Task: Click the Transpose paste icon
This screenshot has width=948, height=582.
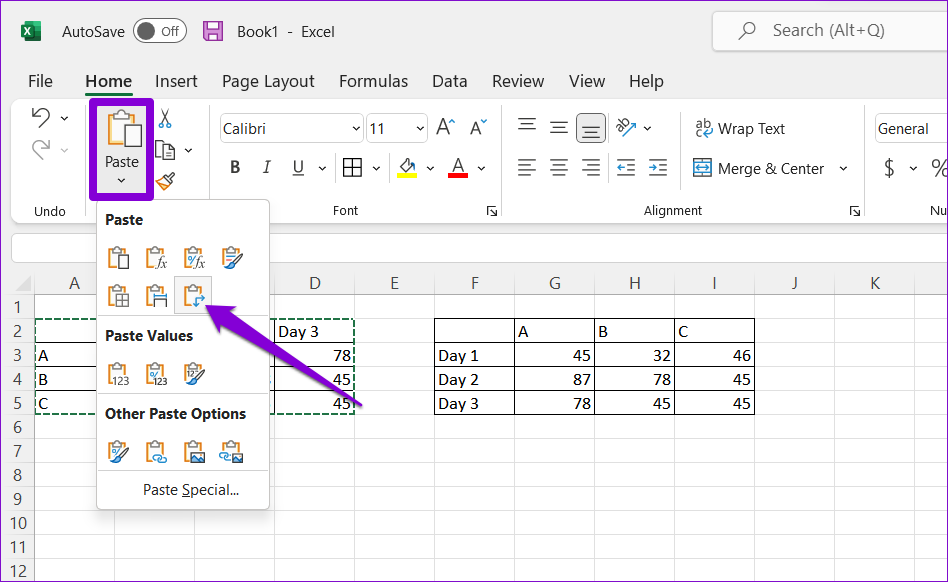Action: click(x=194, y=295)
